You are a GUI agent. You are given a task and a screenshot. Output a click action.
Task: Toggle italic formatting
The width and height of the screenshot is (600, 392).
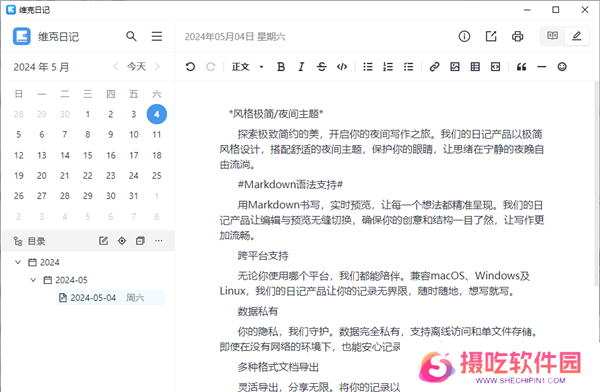(x=301, y=67)
